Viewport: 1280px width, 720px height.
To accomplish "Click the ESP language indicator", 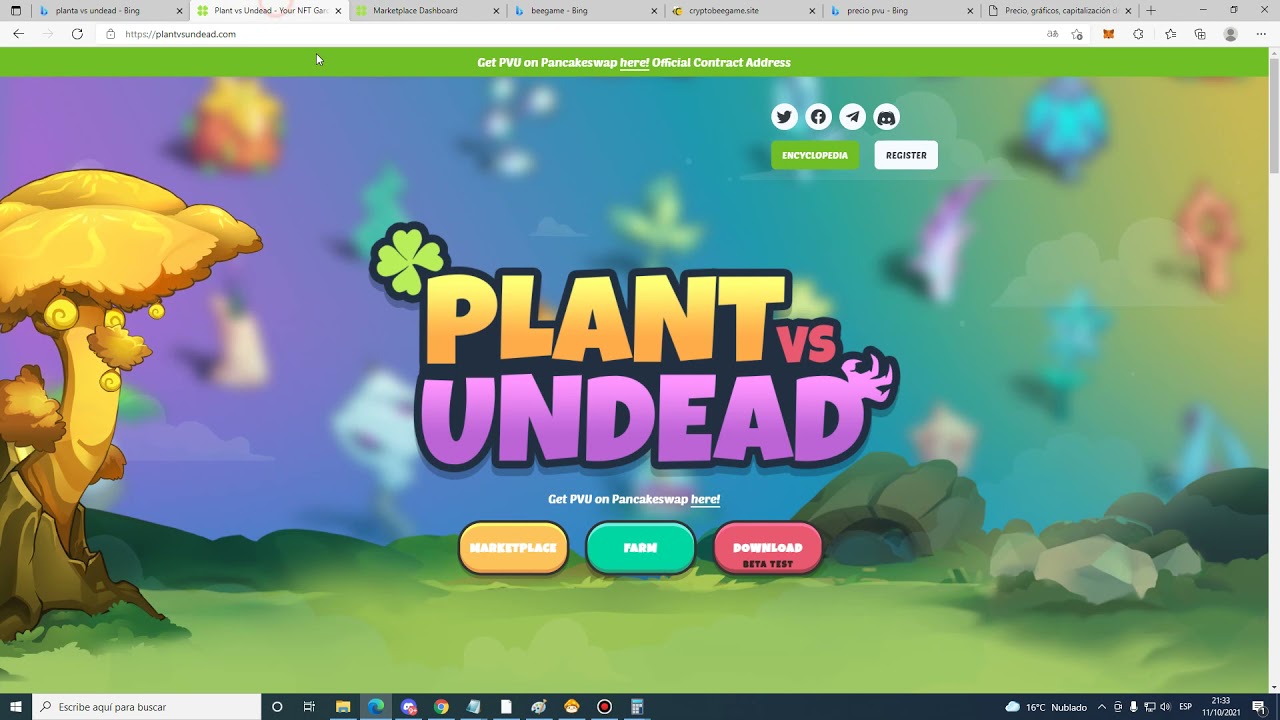I will (x=1186, y=707).
